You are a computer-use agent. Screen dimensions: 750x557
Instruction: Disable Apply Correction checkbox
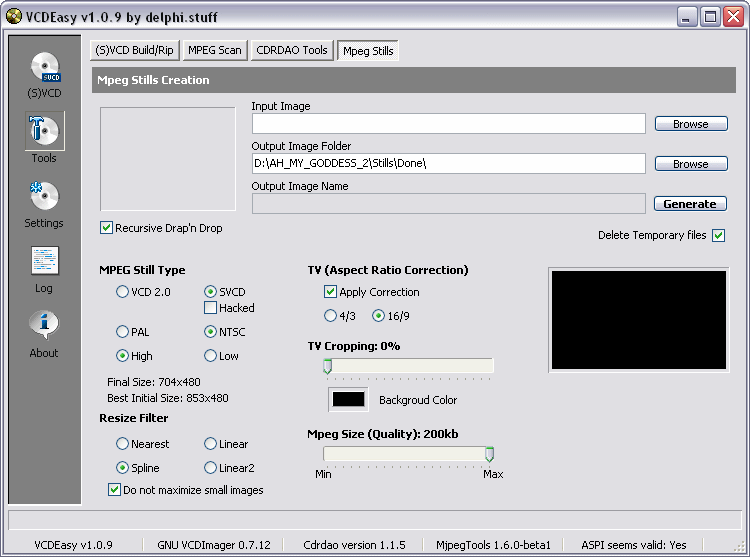coord(331,292)
